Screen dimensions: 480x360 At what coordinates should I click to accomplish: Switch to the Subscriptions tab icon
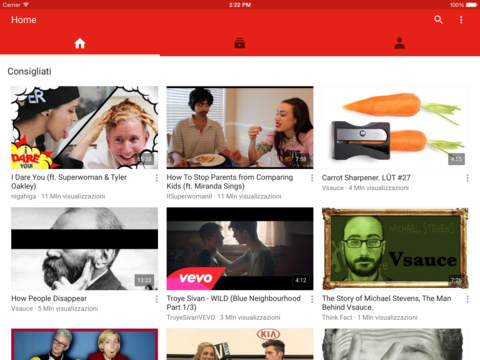click(240, 43)
